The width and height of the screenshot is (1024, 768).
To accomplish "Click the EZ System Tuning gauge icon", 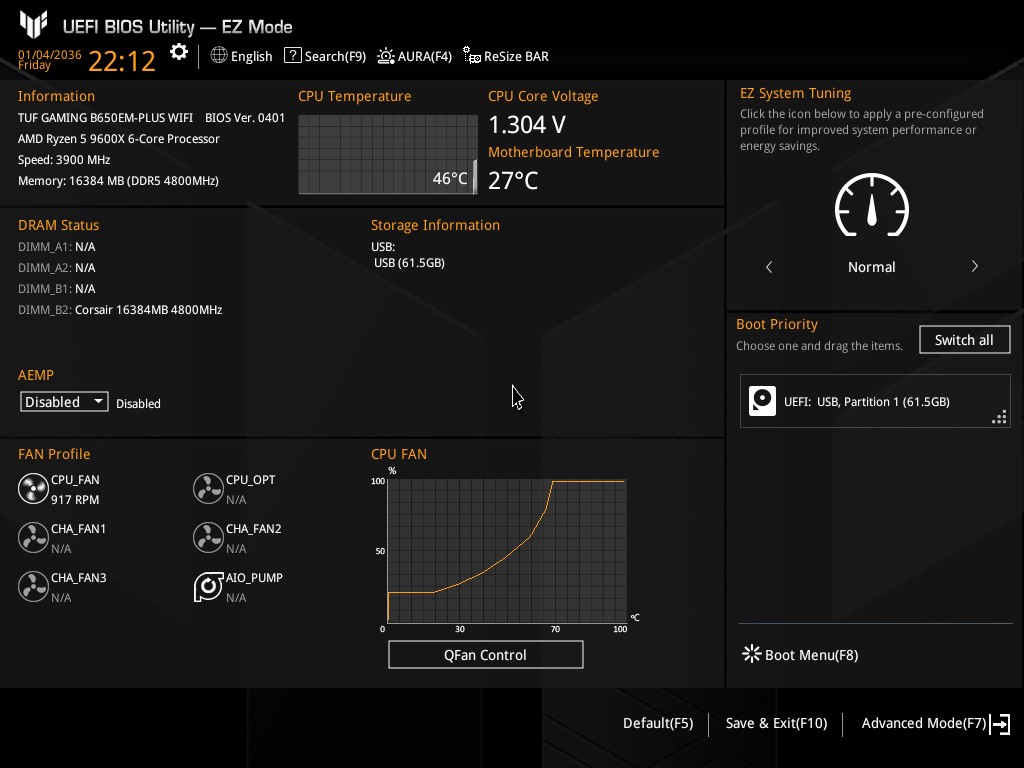I will pyautogui.click(x=872, y=205).
